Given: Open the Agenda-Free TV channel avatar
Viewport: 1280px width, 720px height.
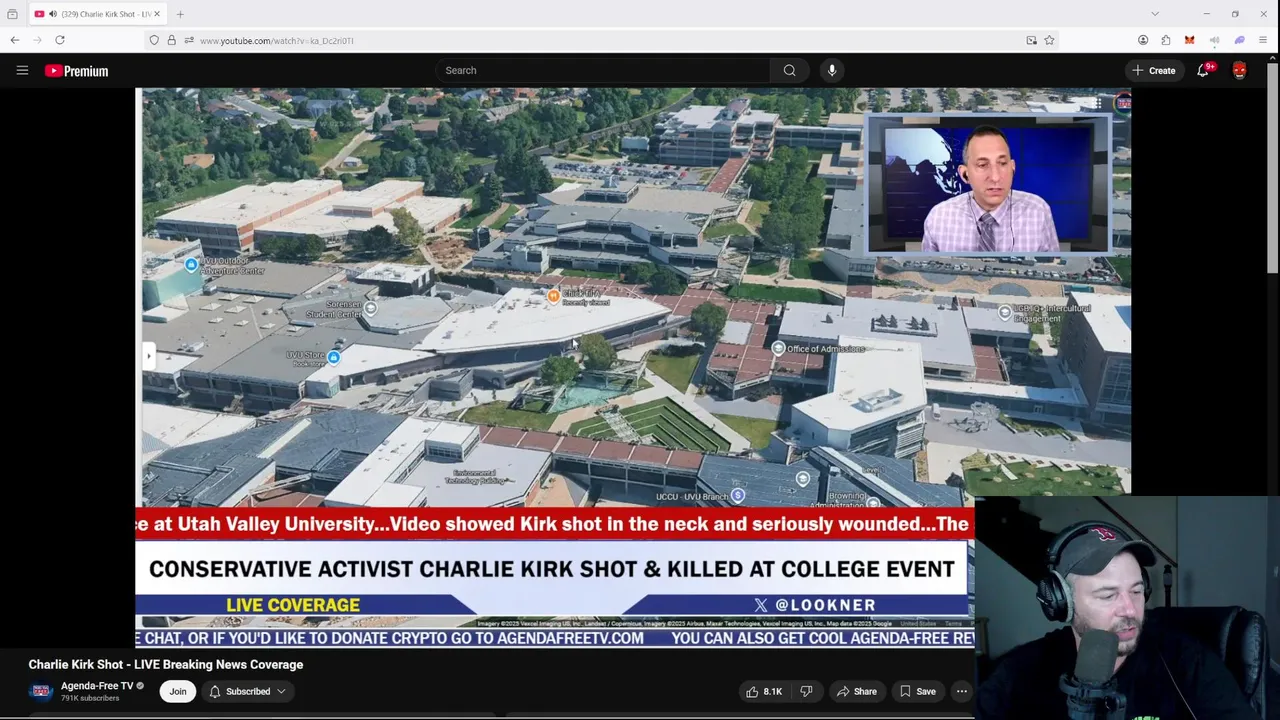Looking at the screenshot, I should coord(41,691).
